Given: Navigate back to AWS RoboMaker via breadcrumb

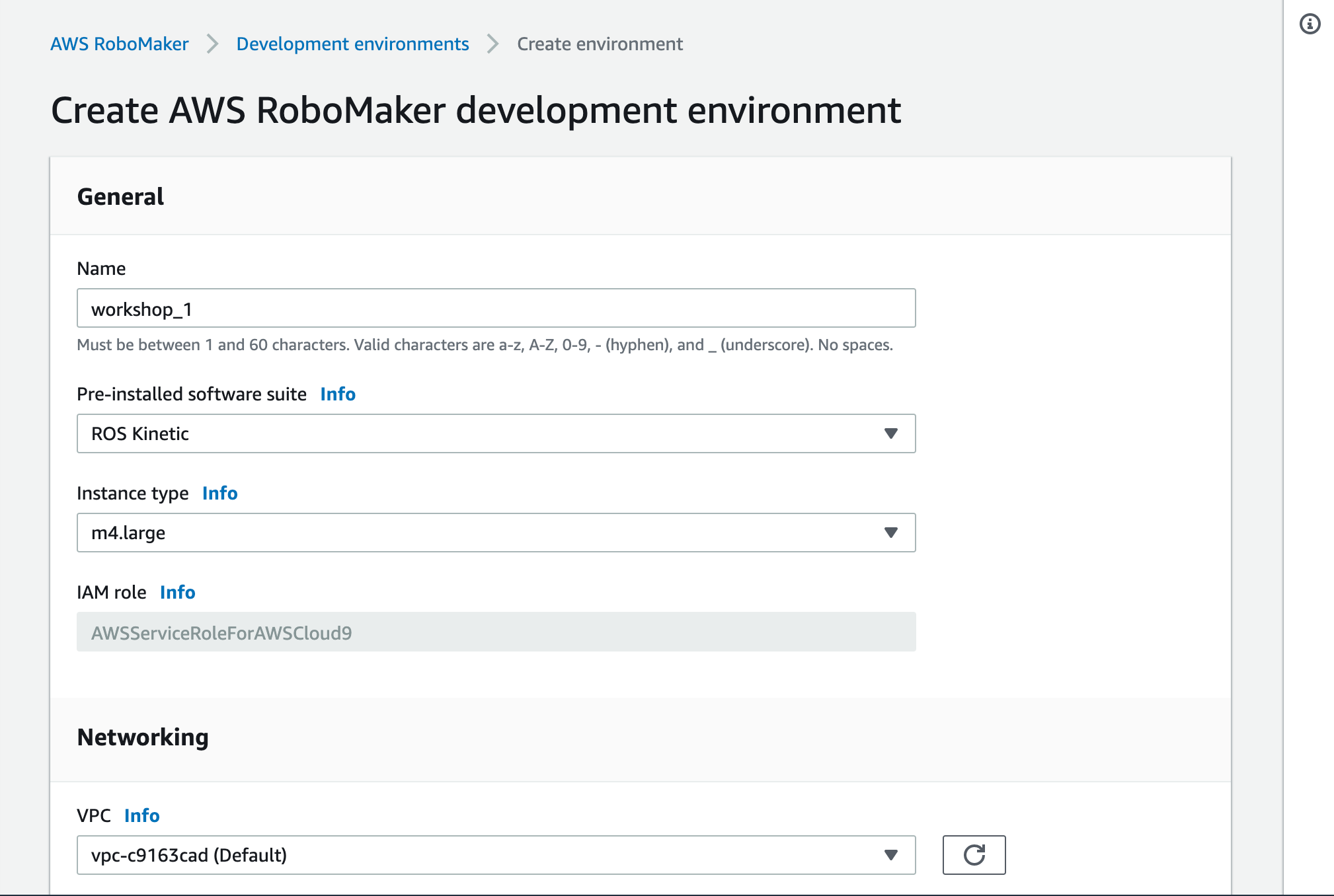Looking at the screenshot, I should point(120,44).
